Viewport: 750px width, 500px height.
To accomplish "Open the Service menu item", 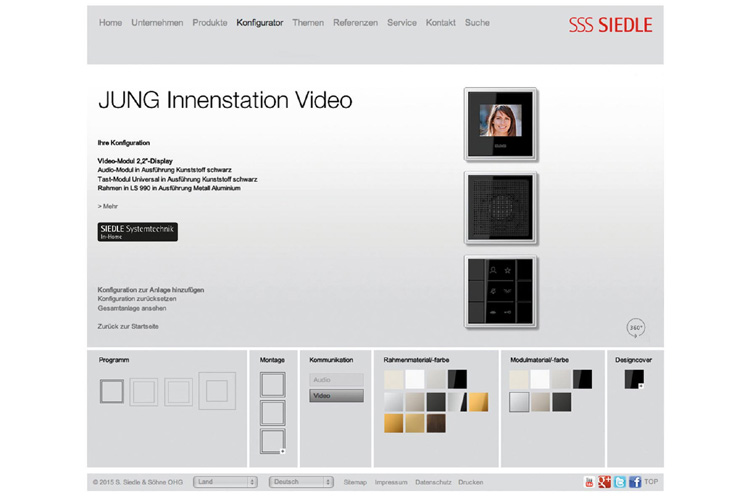I will (x=402, y=22).
